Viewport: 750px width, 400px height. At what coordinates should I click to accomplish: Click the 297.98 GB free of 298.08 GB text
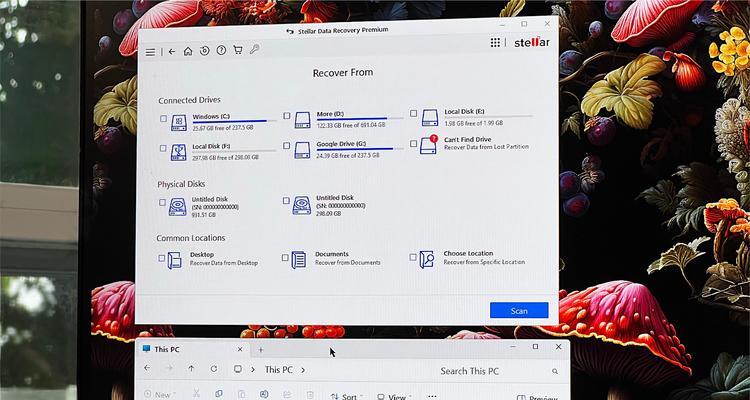(225, 157)
